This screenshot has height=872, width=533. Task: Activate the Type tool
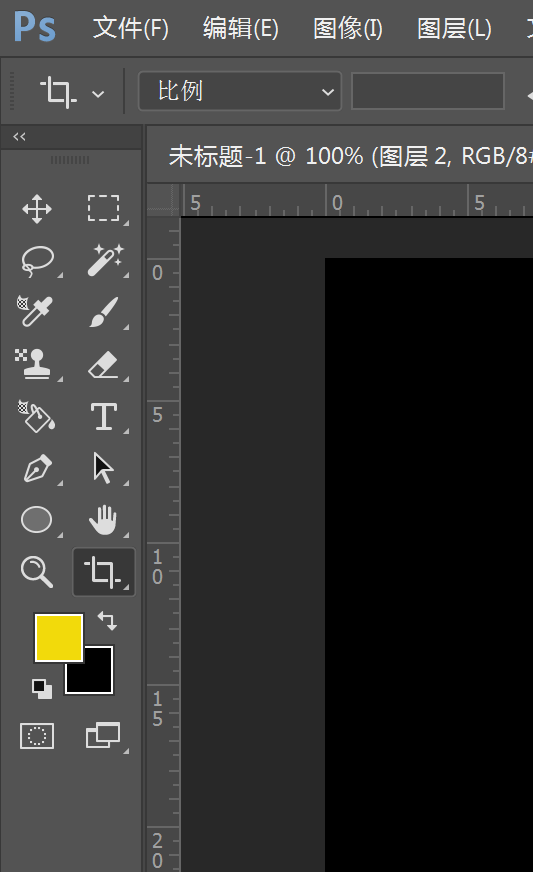pyautogui.click(x=104, y=416)
